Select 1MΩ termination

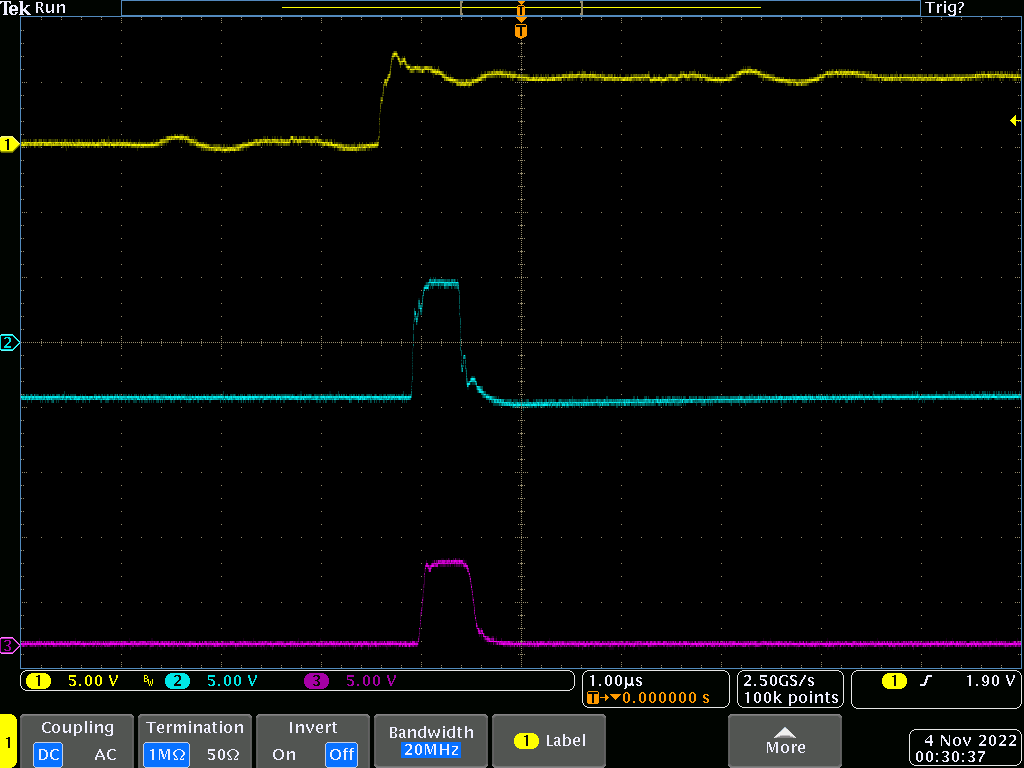point(166,754)
